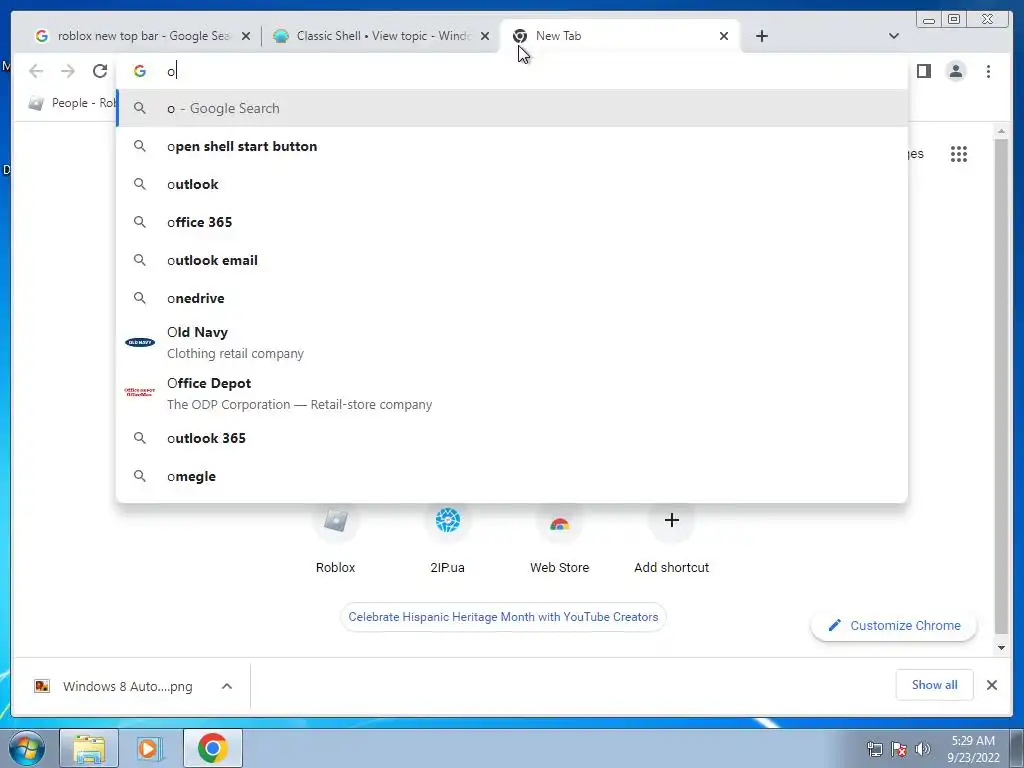Click the back navigation arrow
Image resolution: width=1024 pixels, height=768 pixels.
point(36,71)
